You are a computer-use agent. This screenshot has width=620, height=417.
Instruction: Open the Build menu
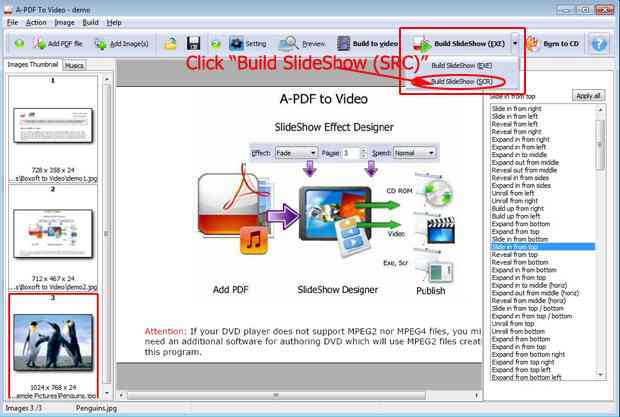[x=90, y=23]
